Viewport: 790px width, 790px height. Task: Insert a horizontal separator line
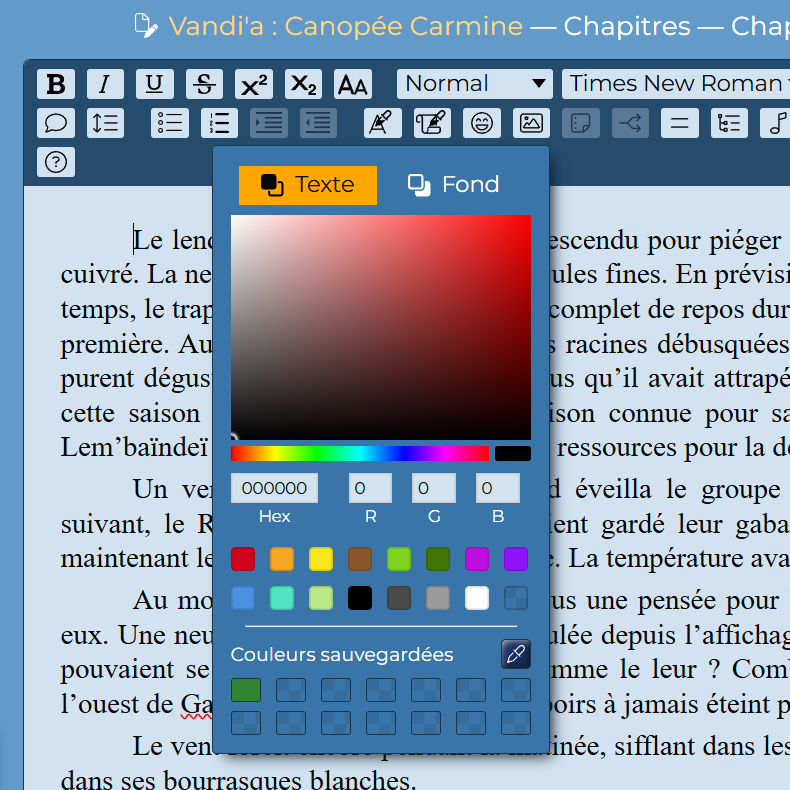coord(680,123)
